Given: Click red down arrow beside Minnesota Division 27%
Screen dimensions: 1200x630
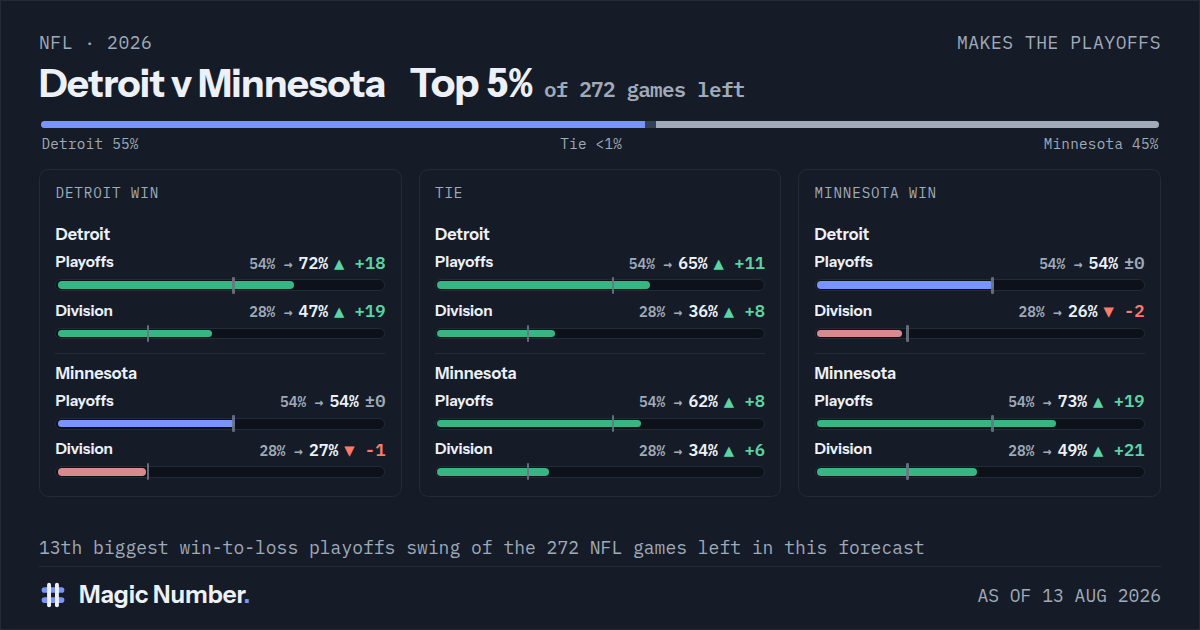Looking at the screenshot, I should click(349, 451).
